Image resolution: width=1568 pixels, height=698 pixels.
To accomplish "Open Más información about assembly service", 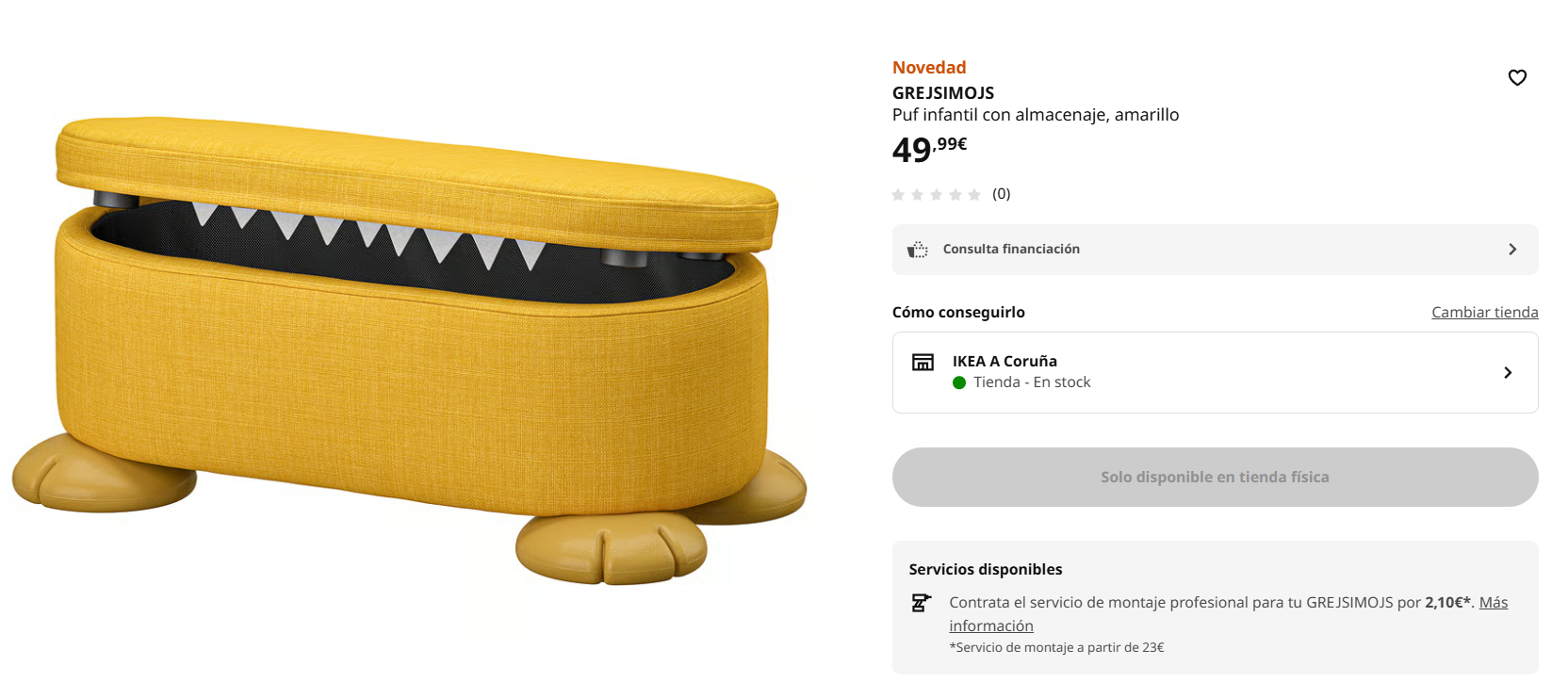I will (1493, 603).
